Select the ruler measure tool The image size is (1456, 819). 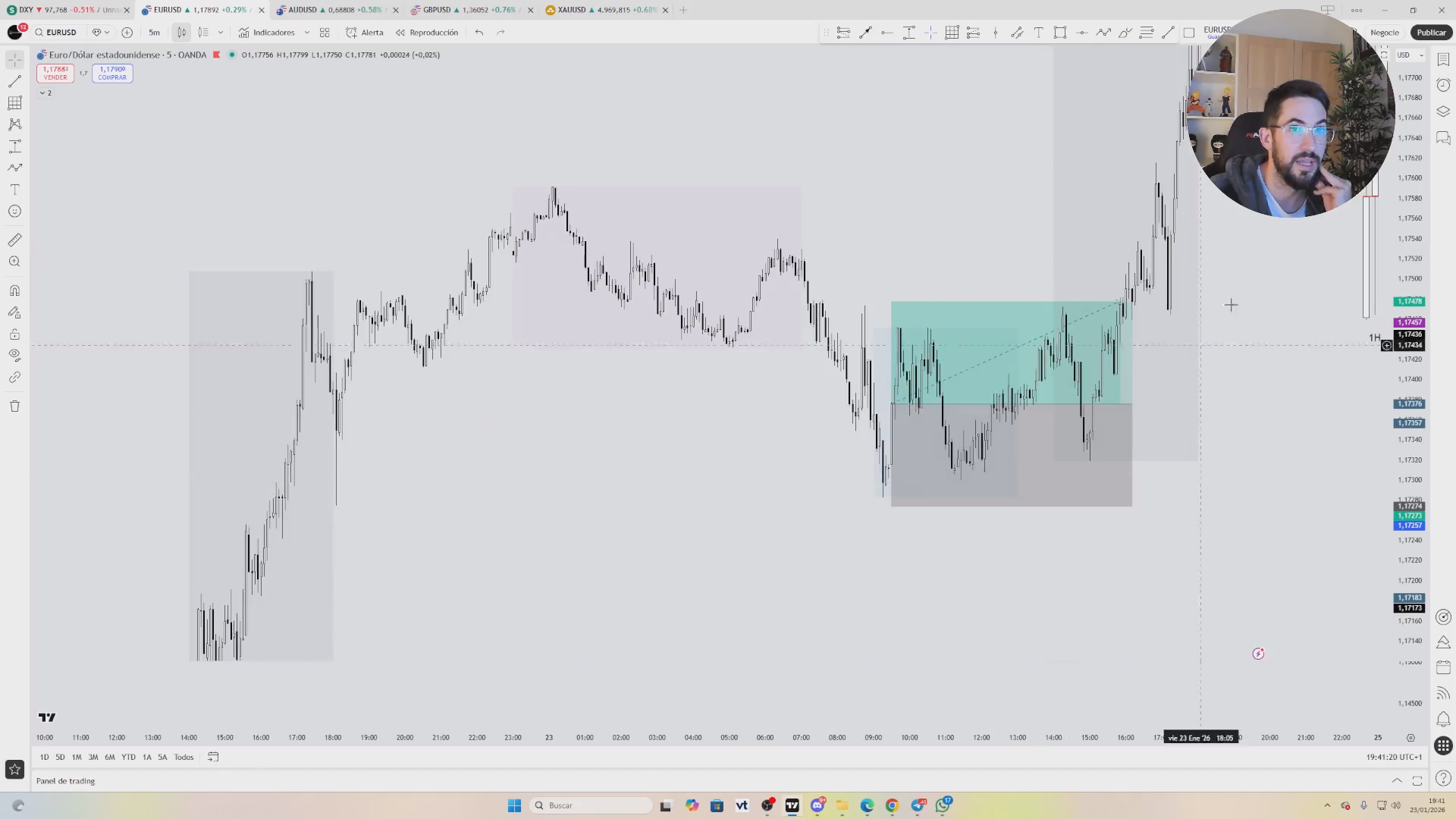pos(14,240)
